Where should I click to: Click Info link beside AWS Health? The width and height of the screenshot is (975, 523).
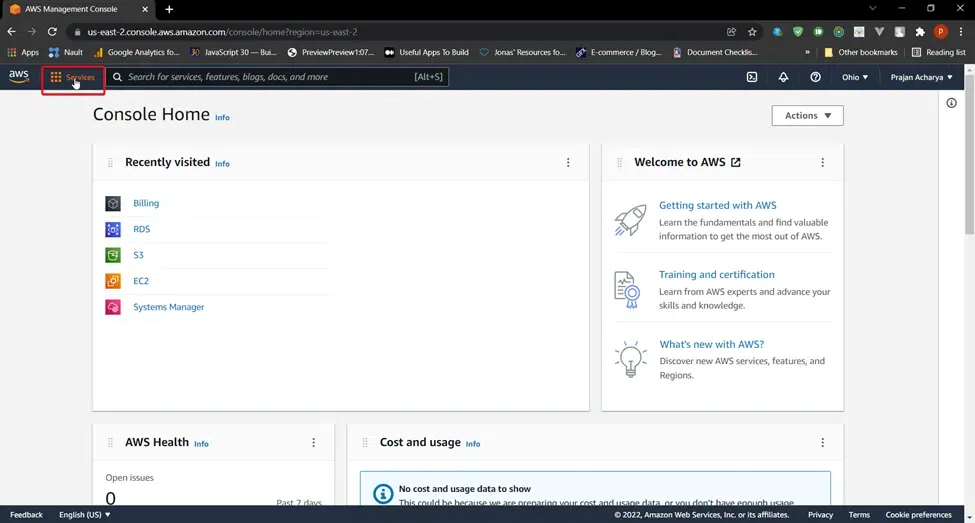coord(201,444)
